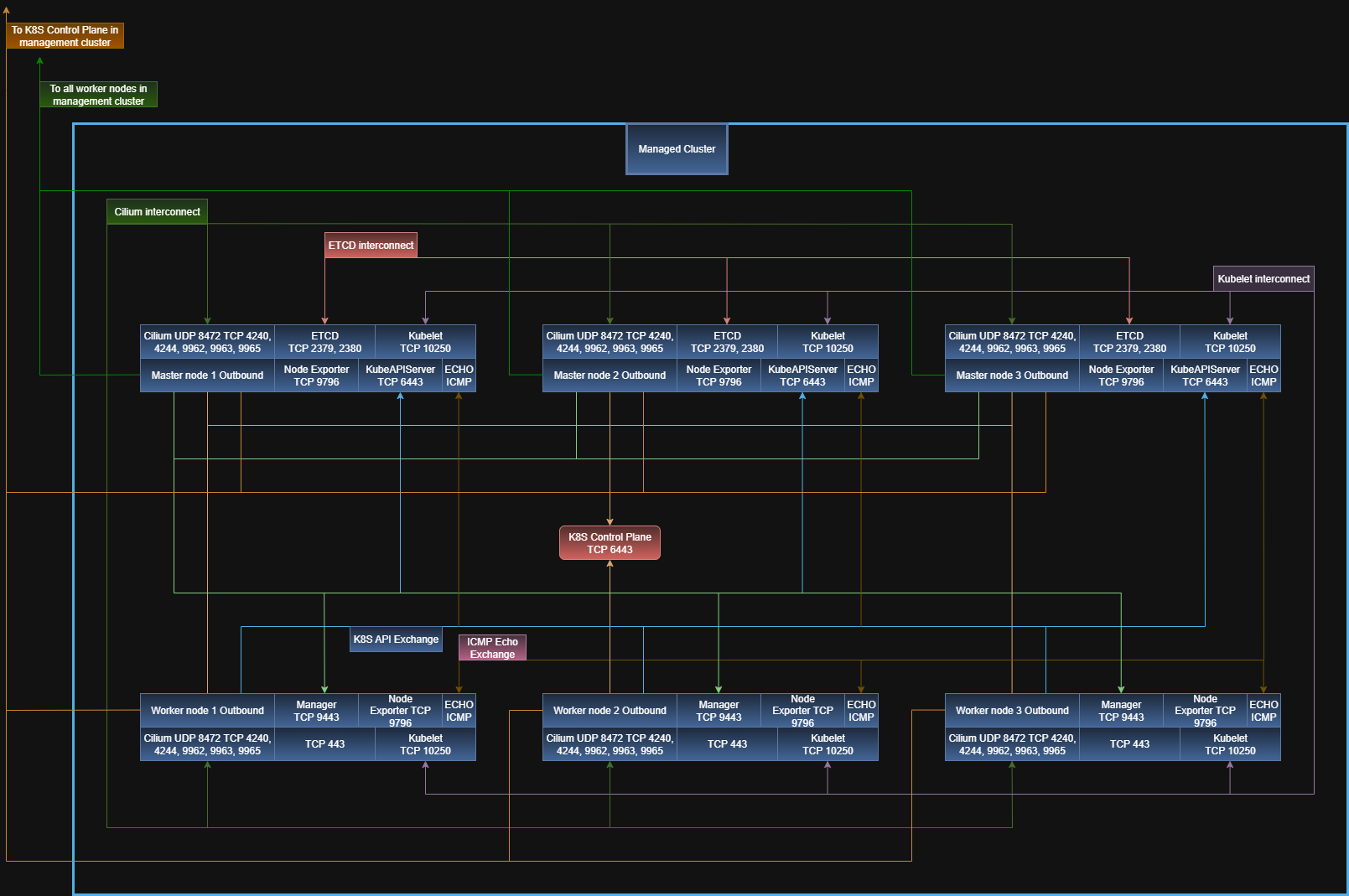Click the orange To K8S Control Plane label
The height and width of the screenshot is (896, 1349).
tap(65, 36)
